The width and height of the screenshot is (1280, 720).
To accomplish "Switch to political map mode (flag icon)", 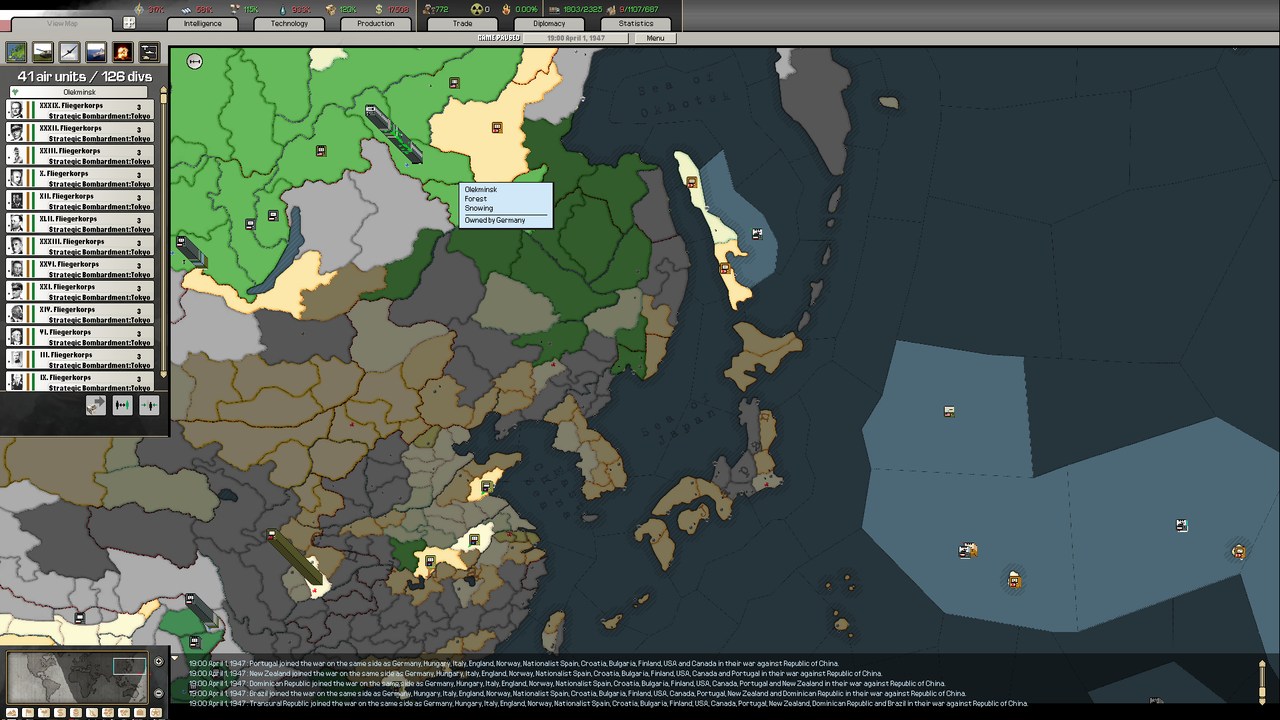I will 28,712.
